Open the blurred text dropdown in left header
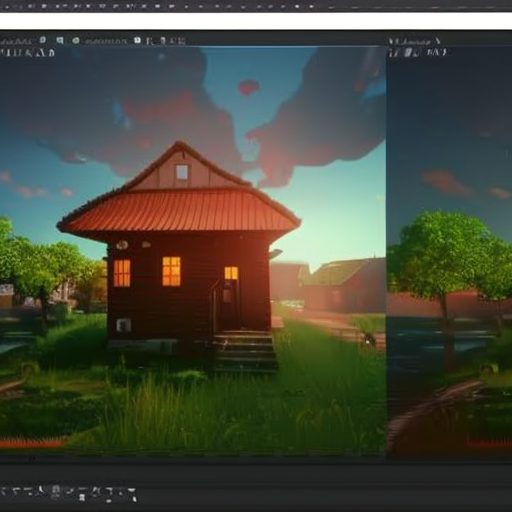This screenshot has height=512, width=512. [x=106, y=41]
